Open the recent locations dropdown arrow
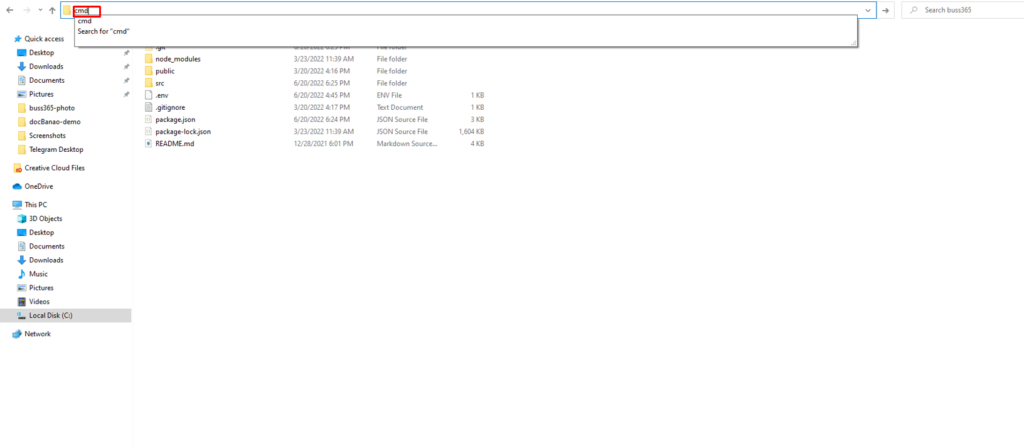The height and width of the screenshot is (448, 1024). pyautogui.click(x=38, y=10)
